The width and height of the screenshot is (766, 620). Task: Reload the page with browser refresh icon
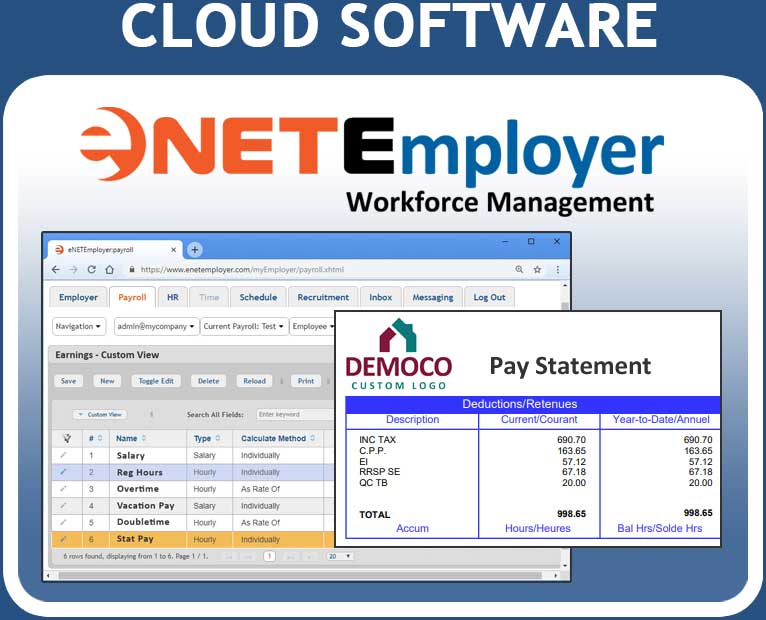coord(91,270)
